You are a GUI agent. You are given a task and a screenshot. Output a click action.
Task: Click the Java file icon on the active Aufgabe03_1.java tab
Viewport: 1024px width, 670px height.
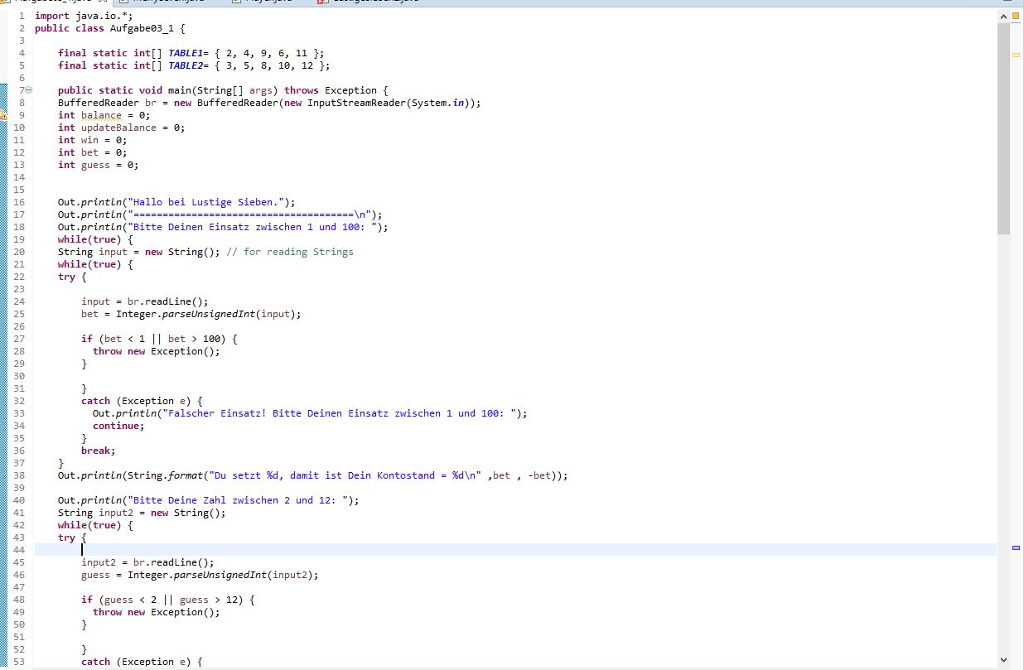point(6,3)
